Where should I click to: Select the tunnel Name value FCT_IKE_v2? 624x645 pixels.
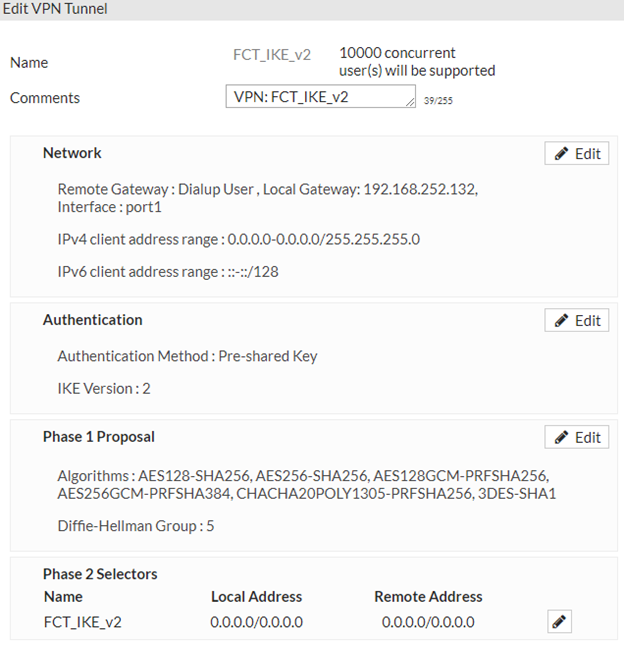(272, 54)
